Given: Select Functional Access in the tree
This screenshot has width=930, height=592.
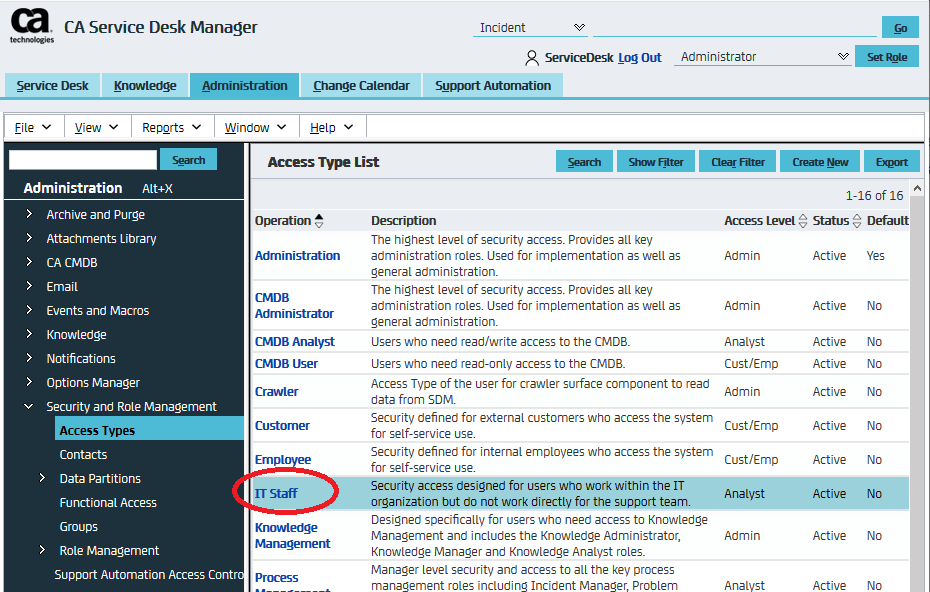Looking at the screenshot, I should (x=108, y=503).
